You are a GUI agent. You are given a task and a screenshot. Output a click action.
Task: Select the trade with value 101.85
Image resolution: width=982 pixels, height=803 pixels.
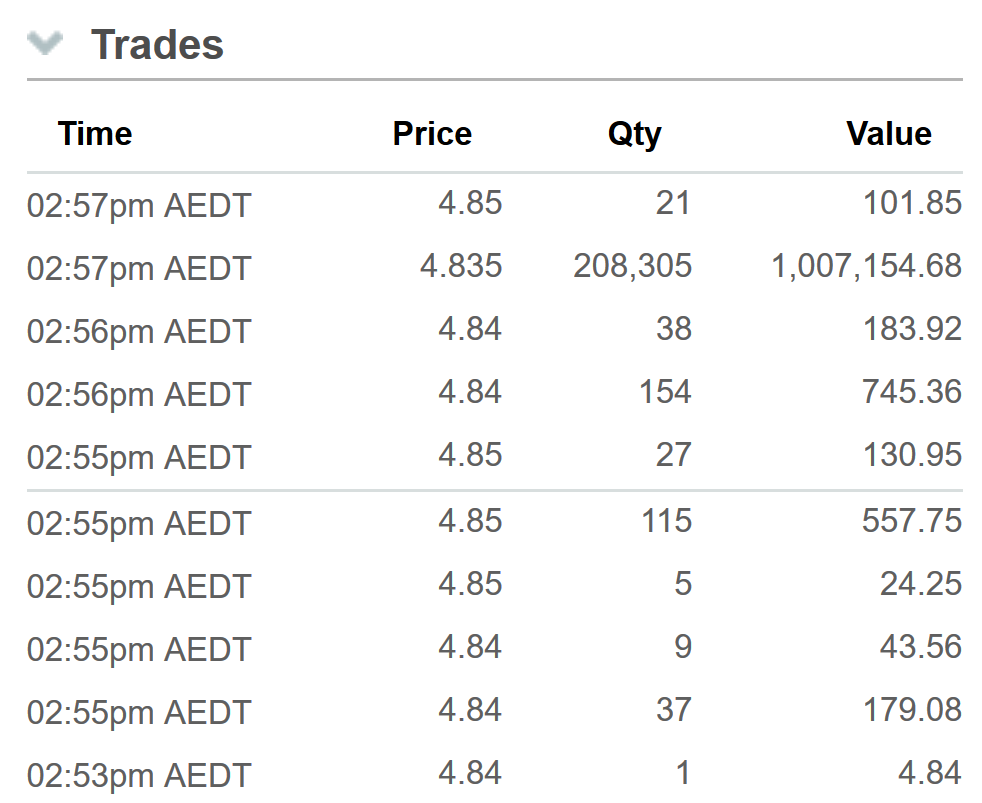pos(495,204)
